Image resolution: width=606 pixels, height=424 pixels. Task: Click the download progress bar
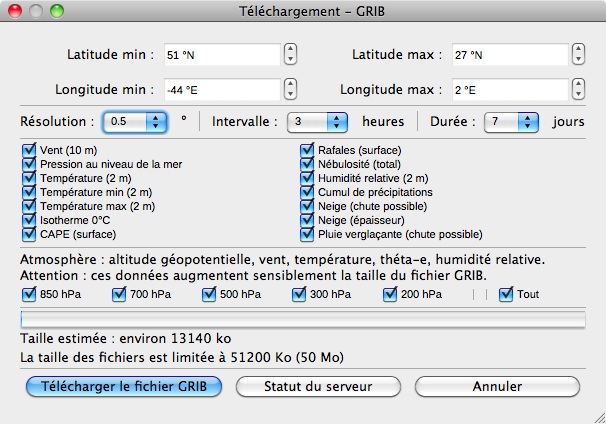click(x=302, y=319)
